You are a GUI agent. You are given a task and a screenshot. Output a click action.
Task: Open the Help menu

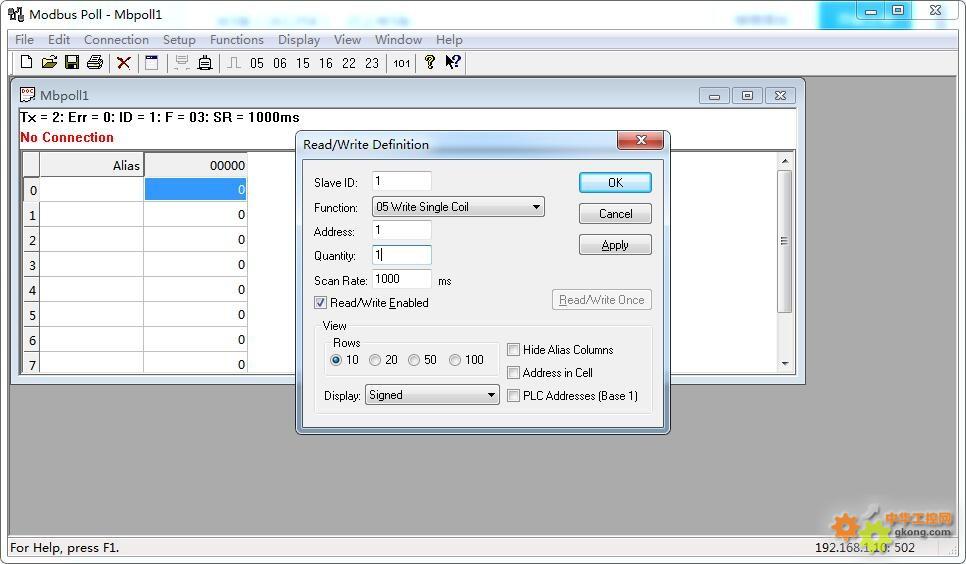click(449, 39)
